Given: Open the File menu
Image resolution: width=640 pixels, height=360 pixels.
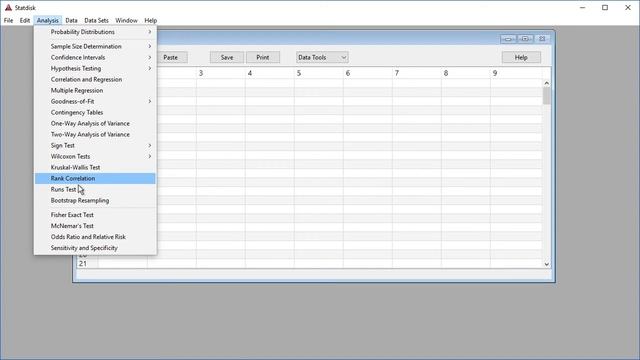Looking at the screenshot, I should pyautogui.click(x=8, y=20).
